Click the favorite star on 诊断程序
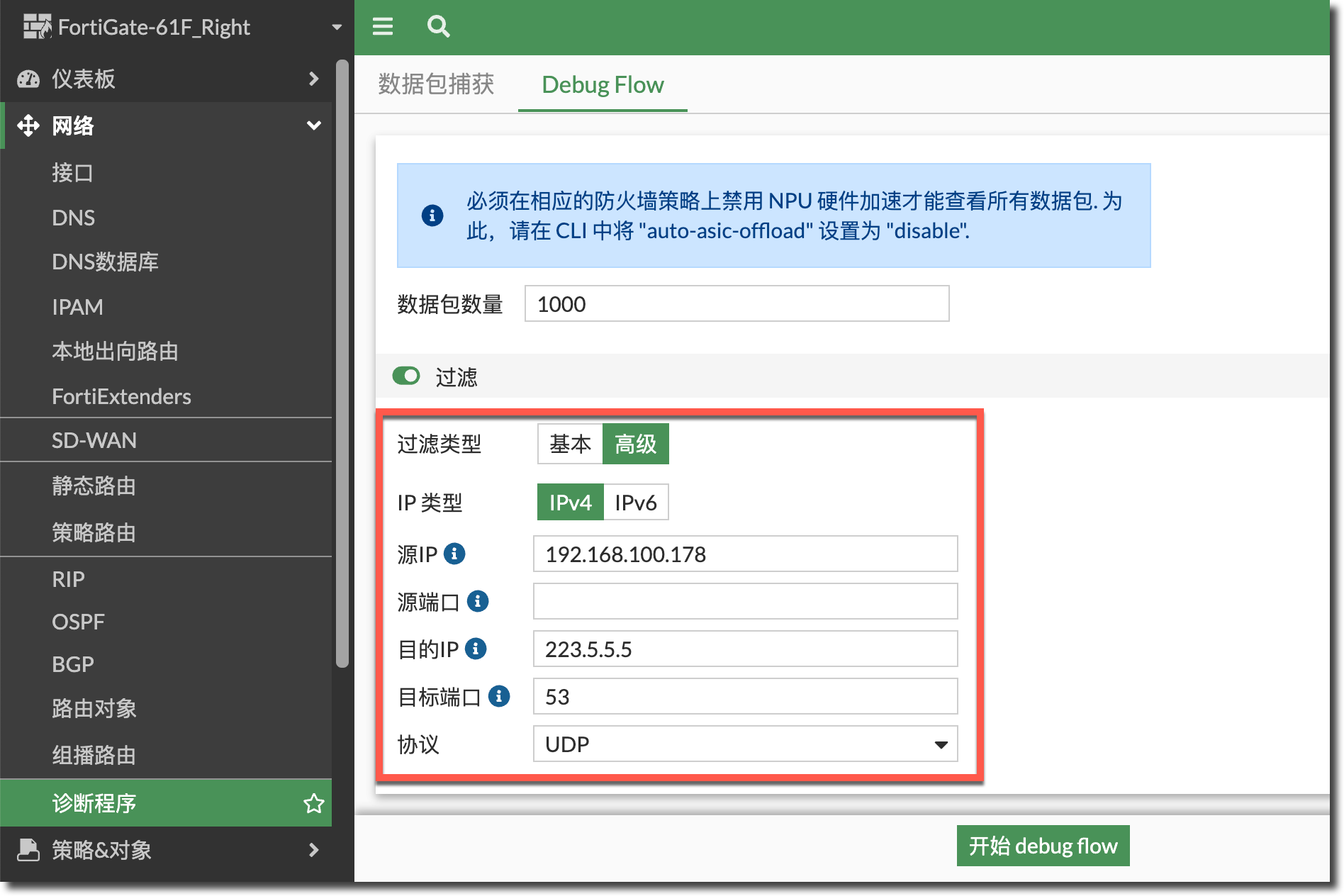1344x896 pixels. click(x=313, y=803)
